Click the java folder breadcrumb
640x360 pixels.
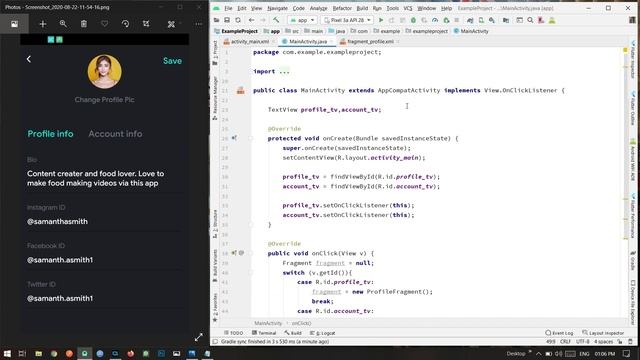pos(337,31)
